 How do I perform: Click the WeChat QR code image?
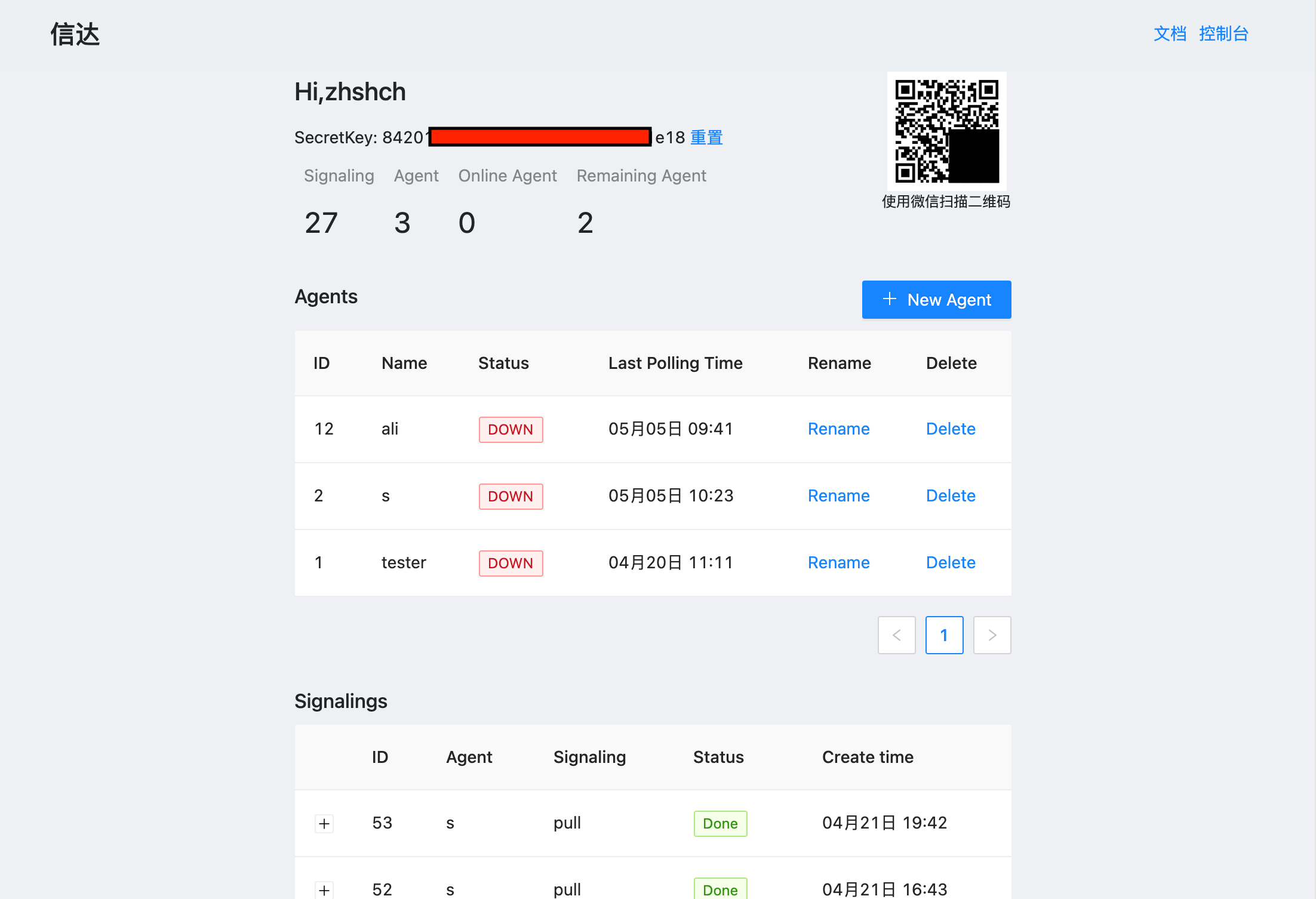coord(946,131)
